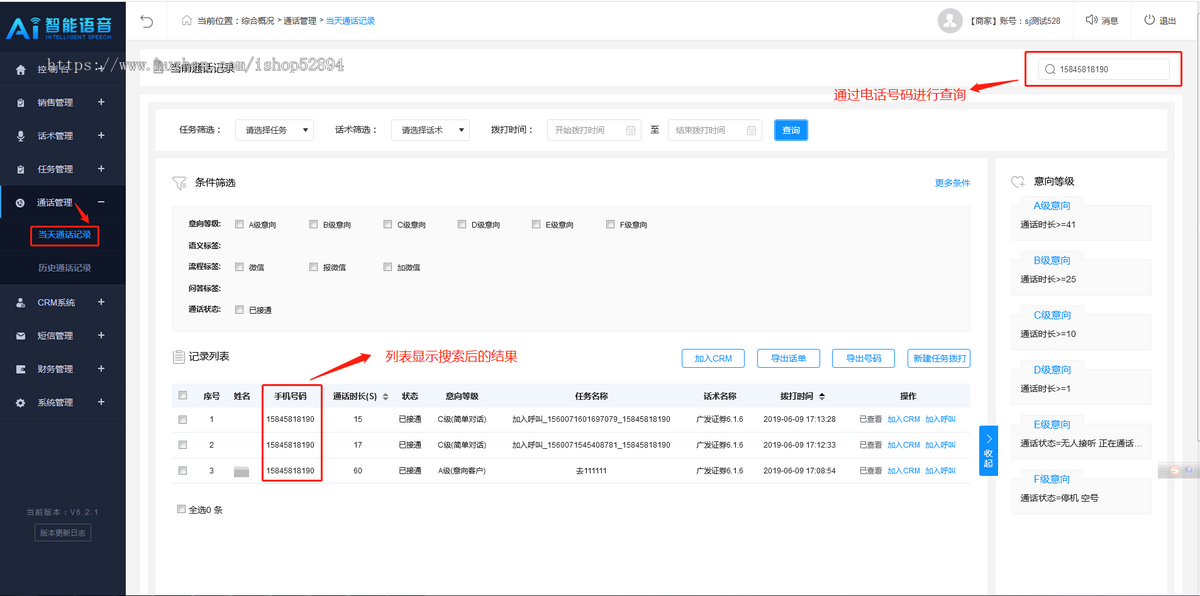Screen dimensions: 1200x596
Task: Open the 请选择话术 dropdown
Action: 430,130
